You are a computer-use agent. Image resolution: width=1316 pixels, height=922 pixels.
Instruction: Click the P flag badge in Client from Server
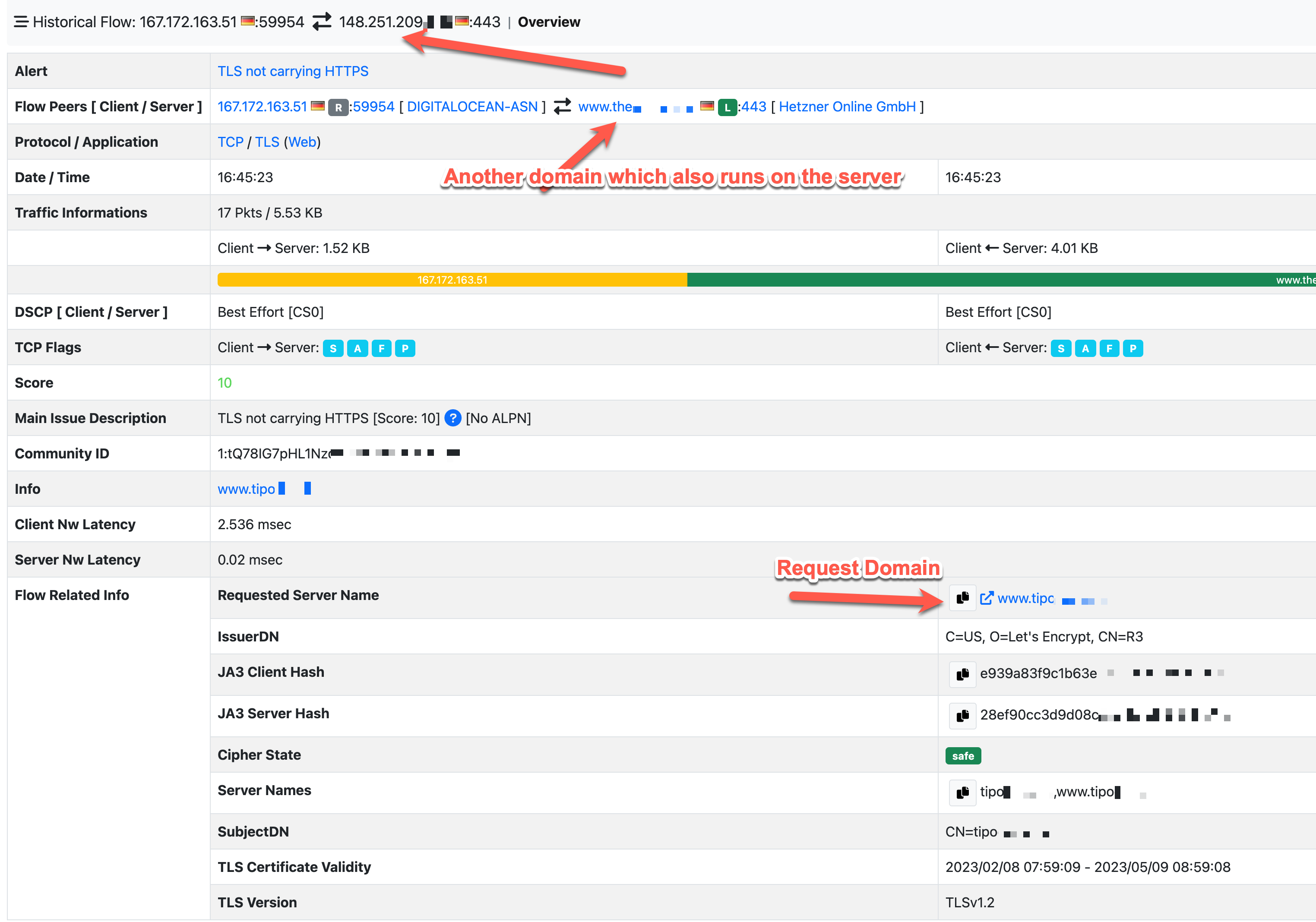[1133, 348]
